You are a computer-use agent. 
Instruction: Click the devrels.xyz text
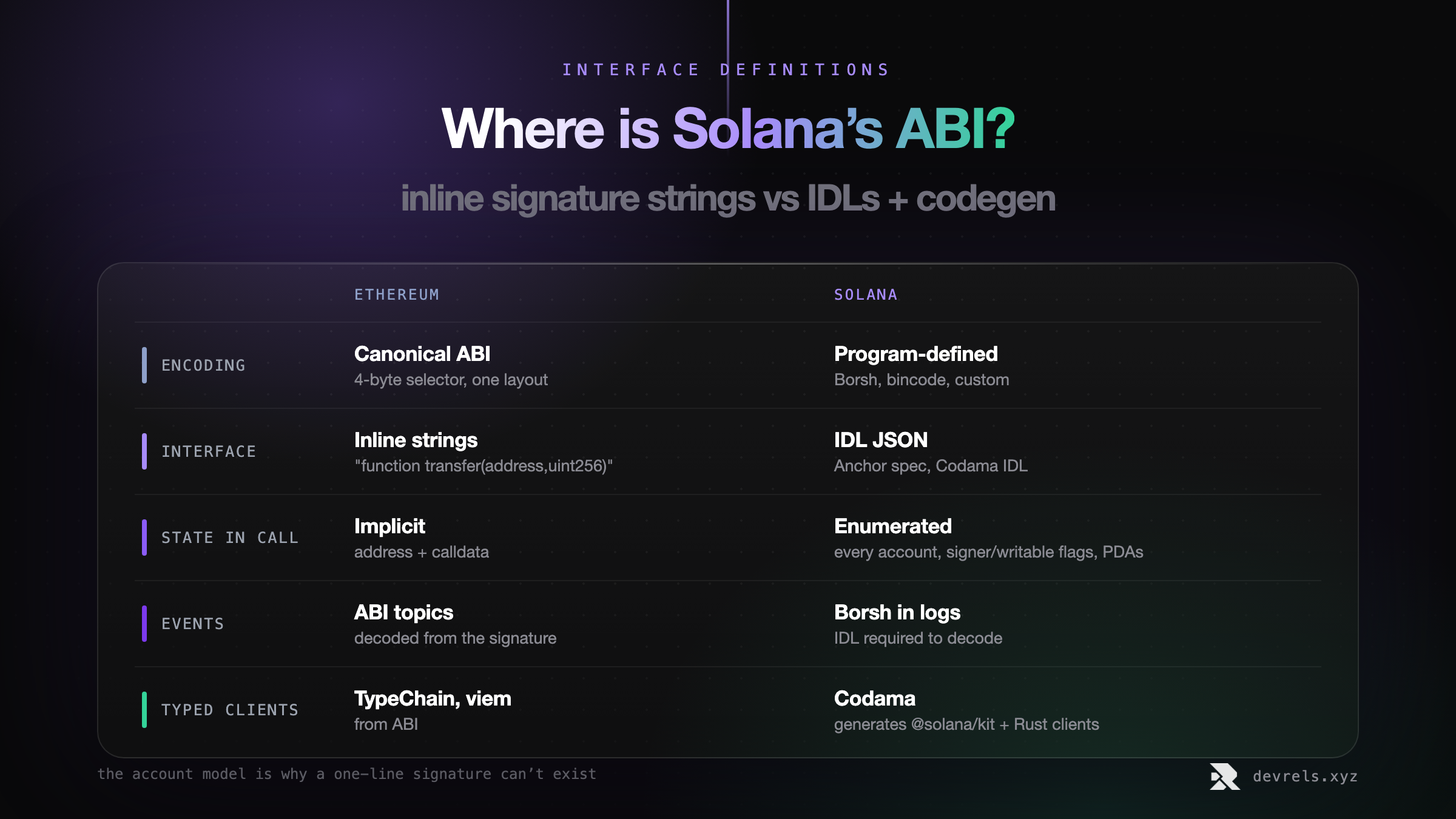point(1305,776)
